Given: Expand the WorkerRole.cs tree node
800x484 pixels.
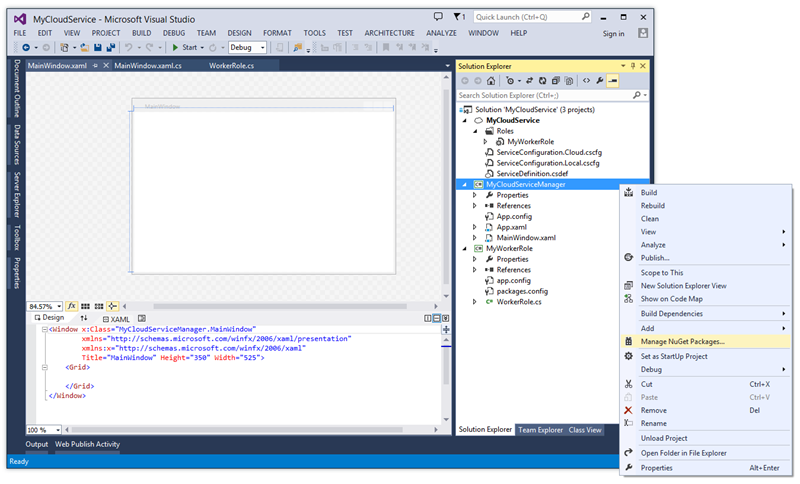Looking at the screenshot, I should [475, 302].
